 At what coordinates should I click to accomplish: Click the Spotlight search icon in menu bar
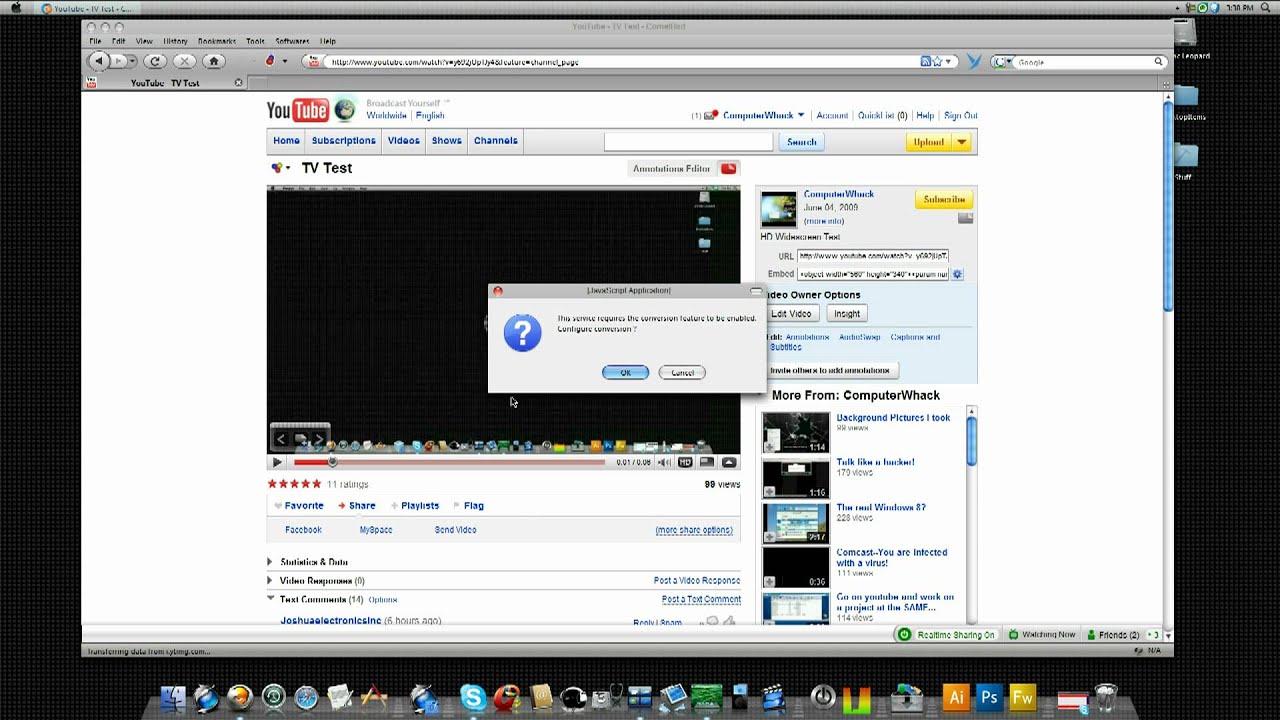coord(1267,8)
